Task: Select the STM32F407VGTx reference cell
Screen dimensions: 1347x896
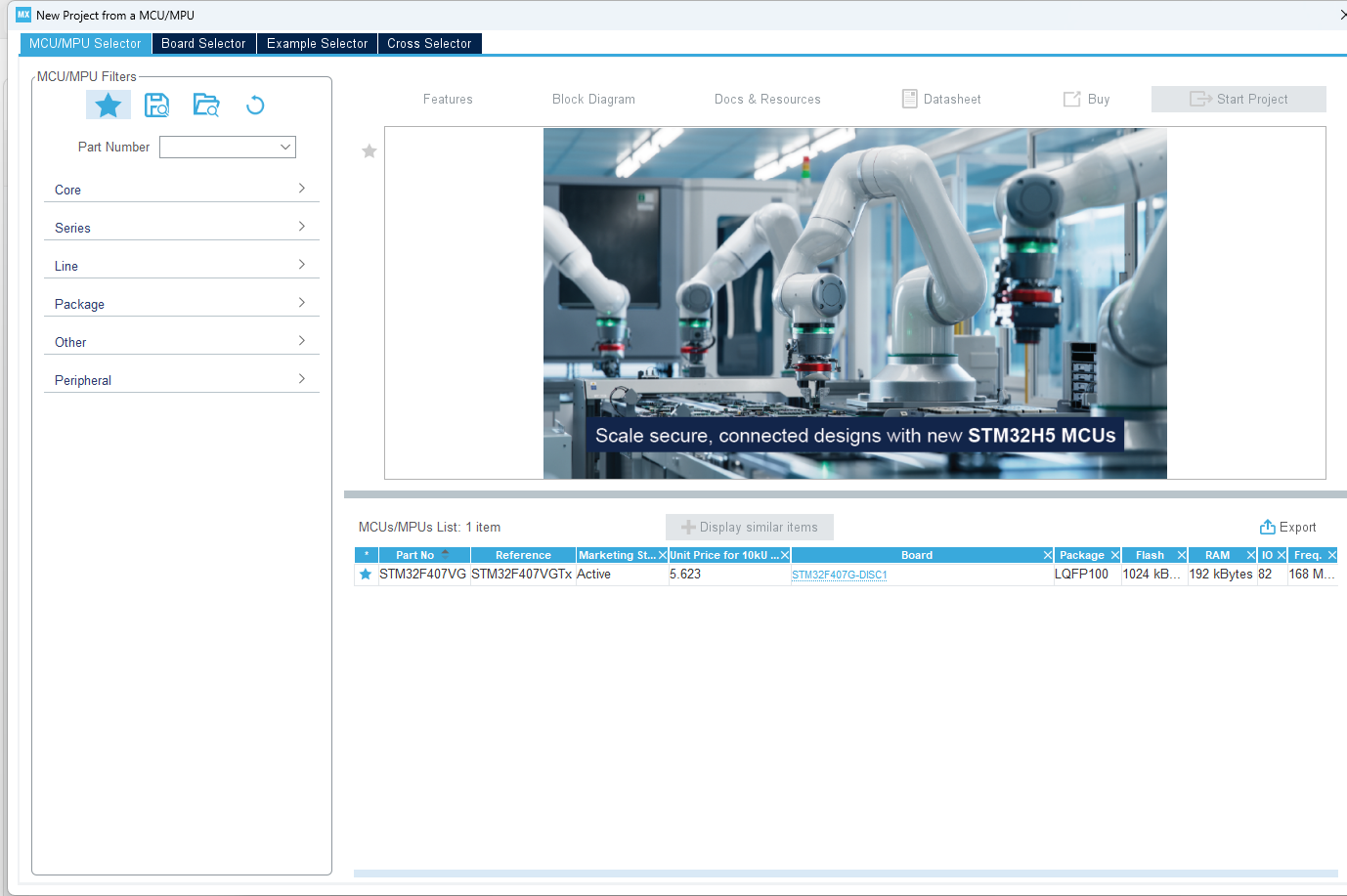Action: point(522,575)
